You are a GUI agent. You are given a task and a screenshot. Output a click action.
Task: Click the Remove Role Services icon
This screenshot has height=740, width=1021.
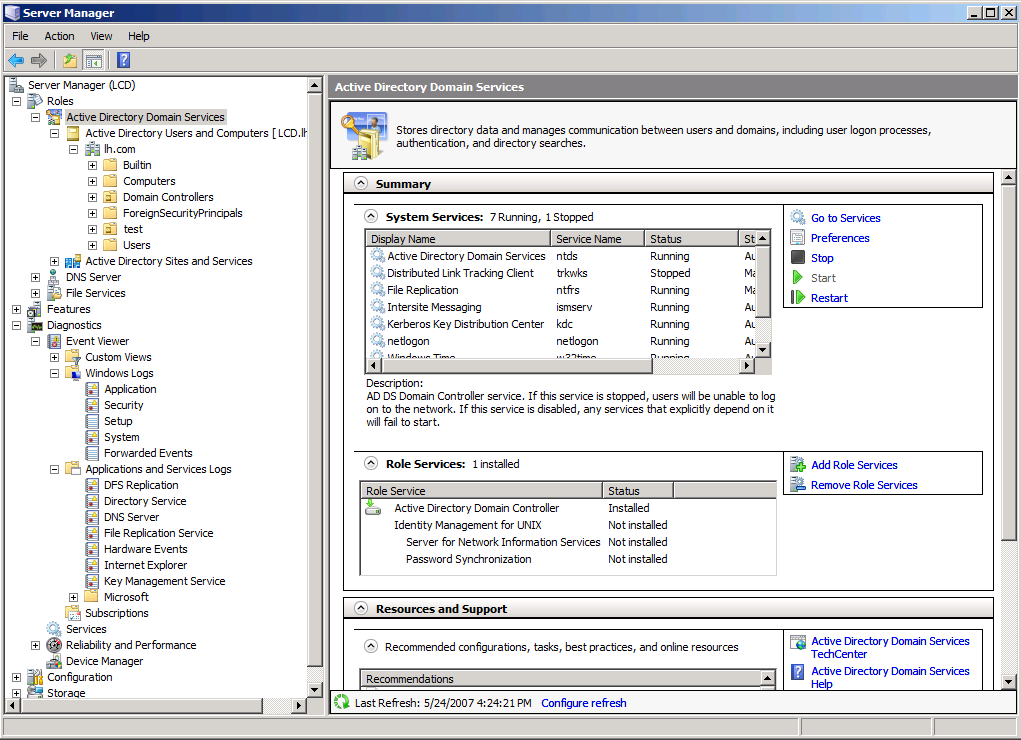(798, 485)
